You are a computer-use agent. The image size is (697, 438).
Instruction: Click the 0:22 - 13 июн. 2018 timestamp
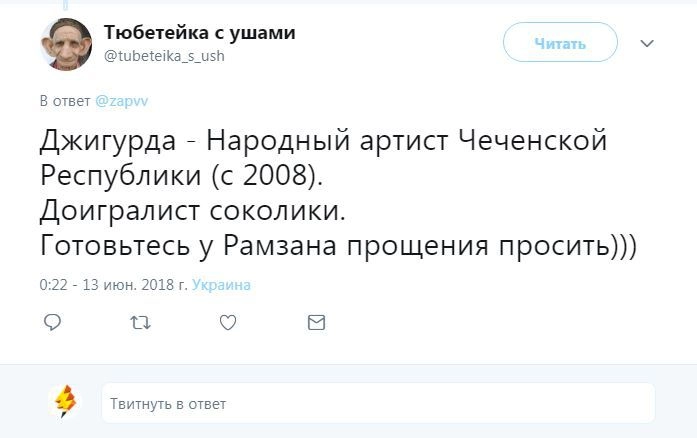(x=113, y=285)
